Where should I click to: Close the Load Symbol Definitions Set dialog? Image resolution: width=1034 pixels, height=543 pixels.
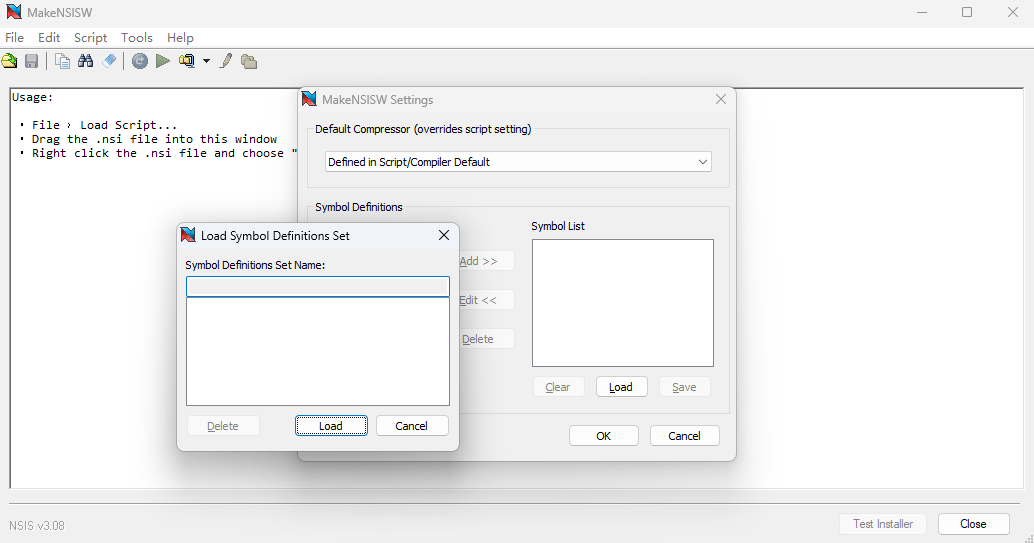(444, 235)
